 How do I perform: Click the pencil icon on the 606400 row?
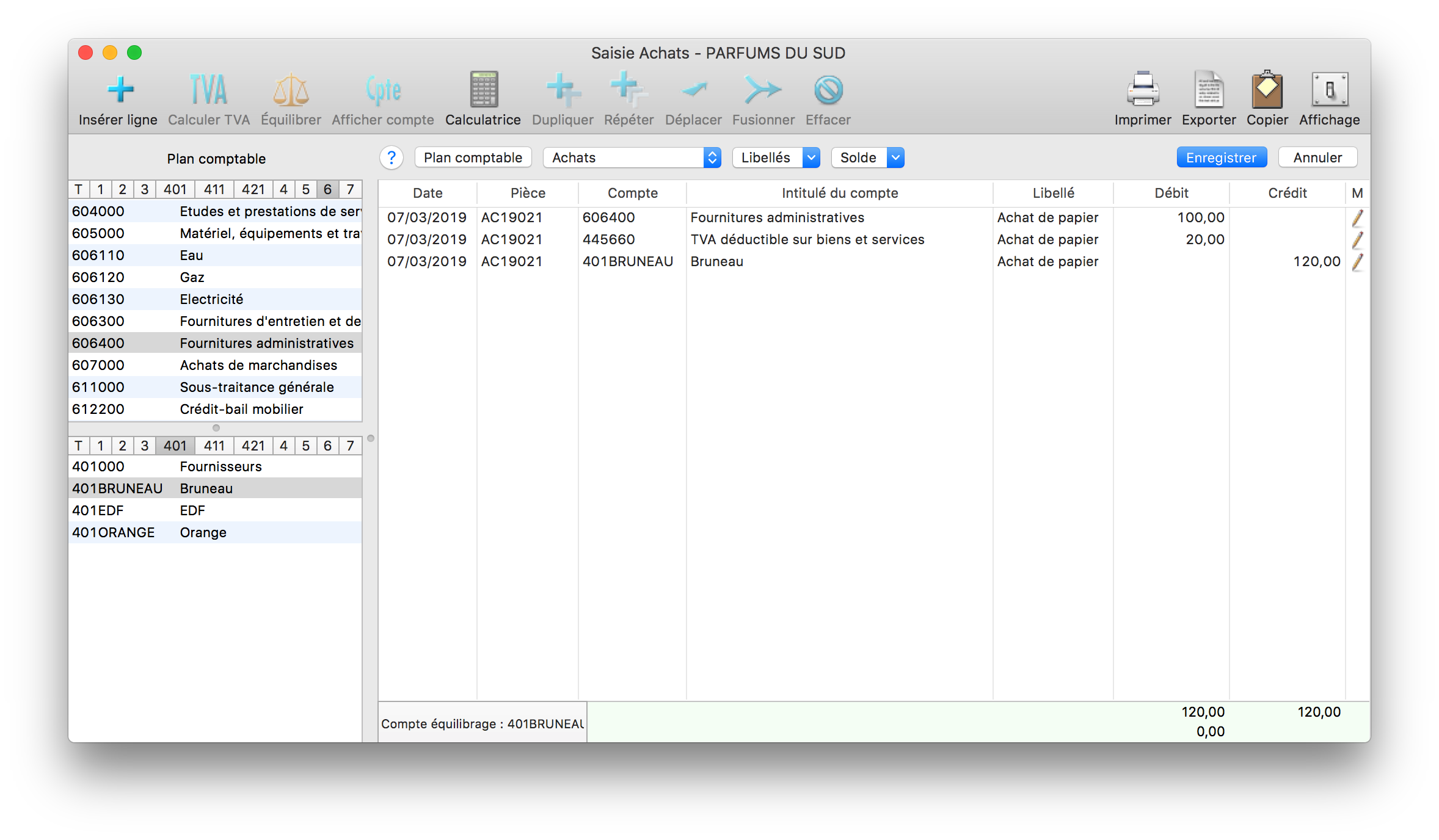(1357, 218)
